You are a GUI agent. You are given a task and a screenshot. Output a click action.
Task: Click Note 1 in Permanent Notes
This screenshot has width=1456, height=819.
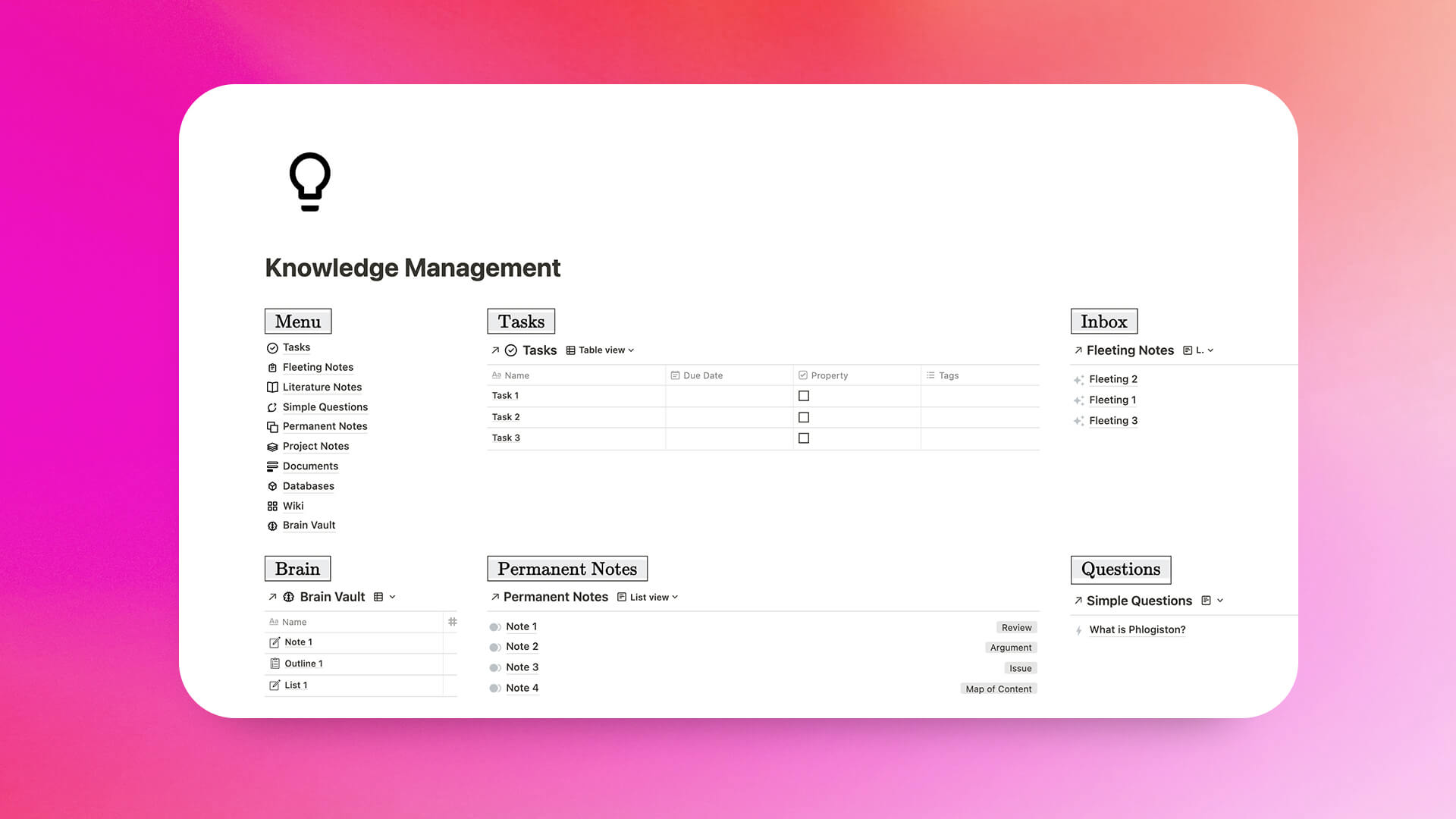(521, 626)
